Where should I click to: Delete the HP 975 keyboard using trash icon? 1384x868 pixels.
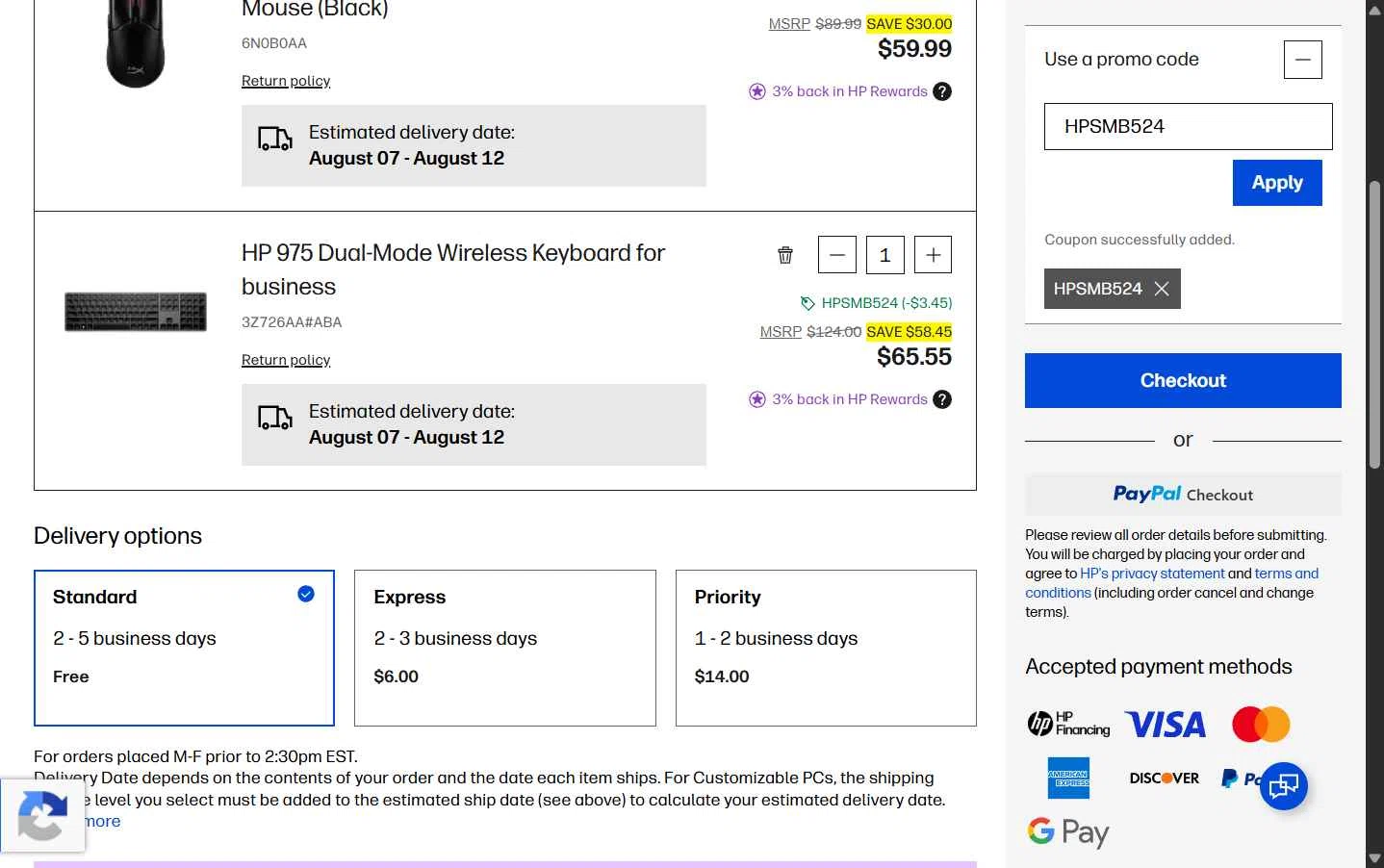tap(785, 255)
